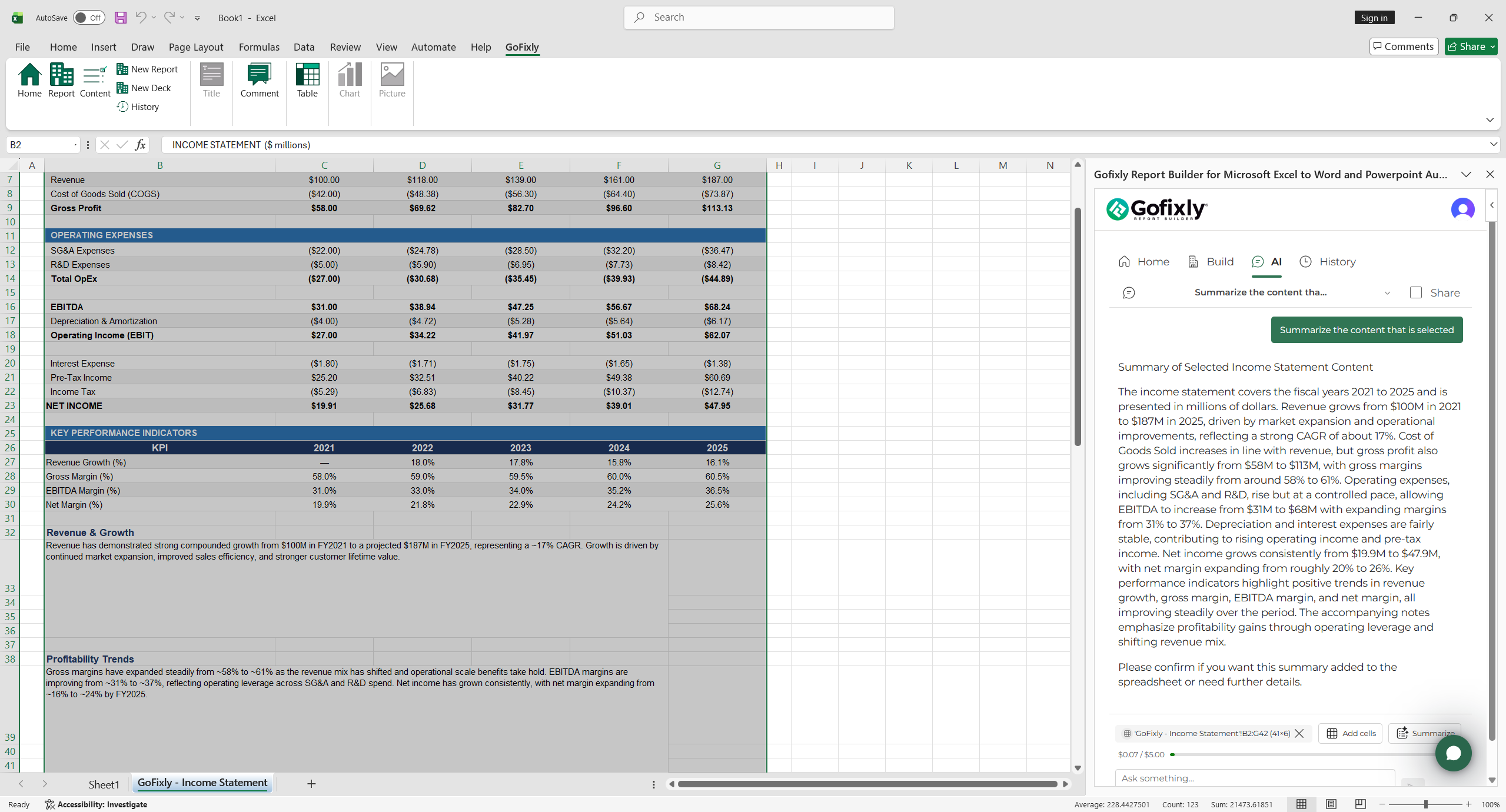The image size is (1506, 812).
Task: Switch to Normal view in status bar
Action: pos(1301,804)
